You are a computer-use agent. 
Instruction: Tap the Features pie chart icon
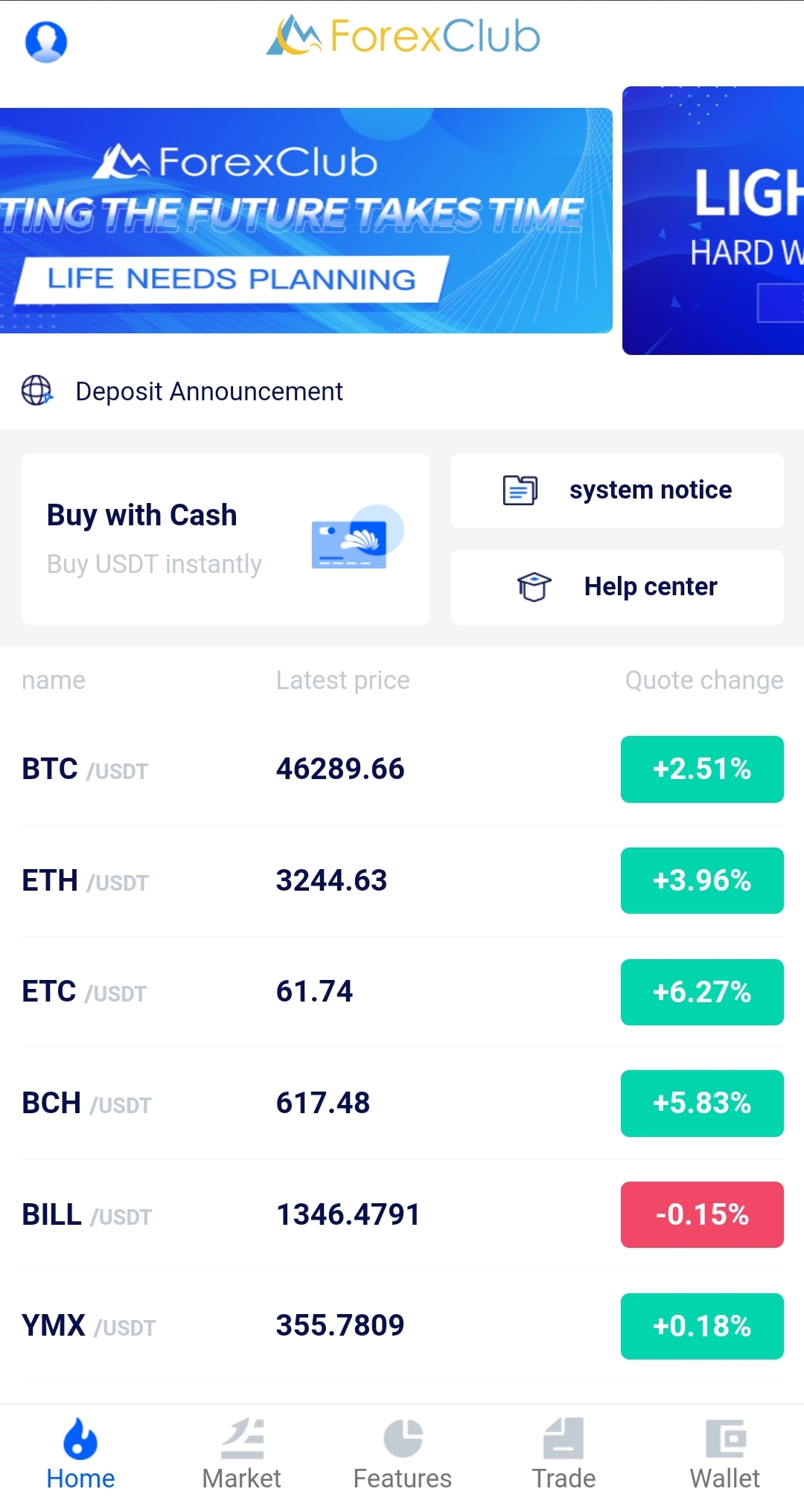(x=403, y=1438)
